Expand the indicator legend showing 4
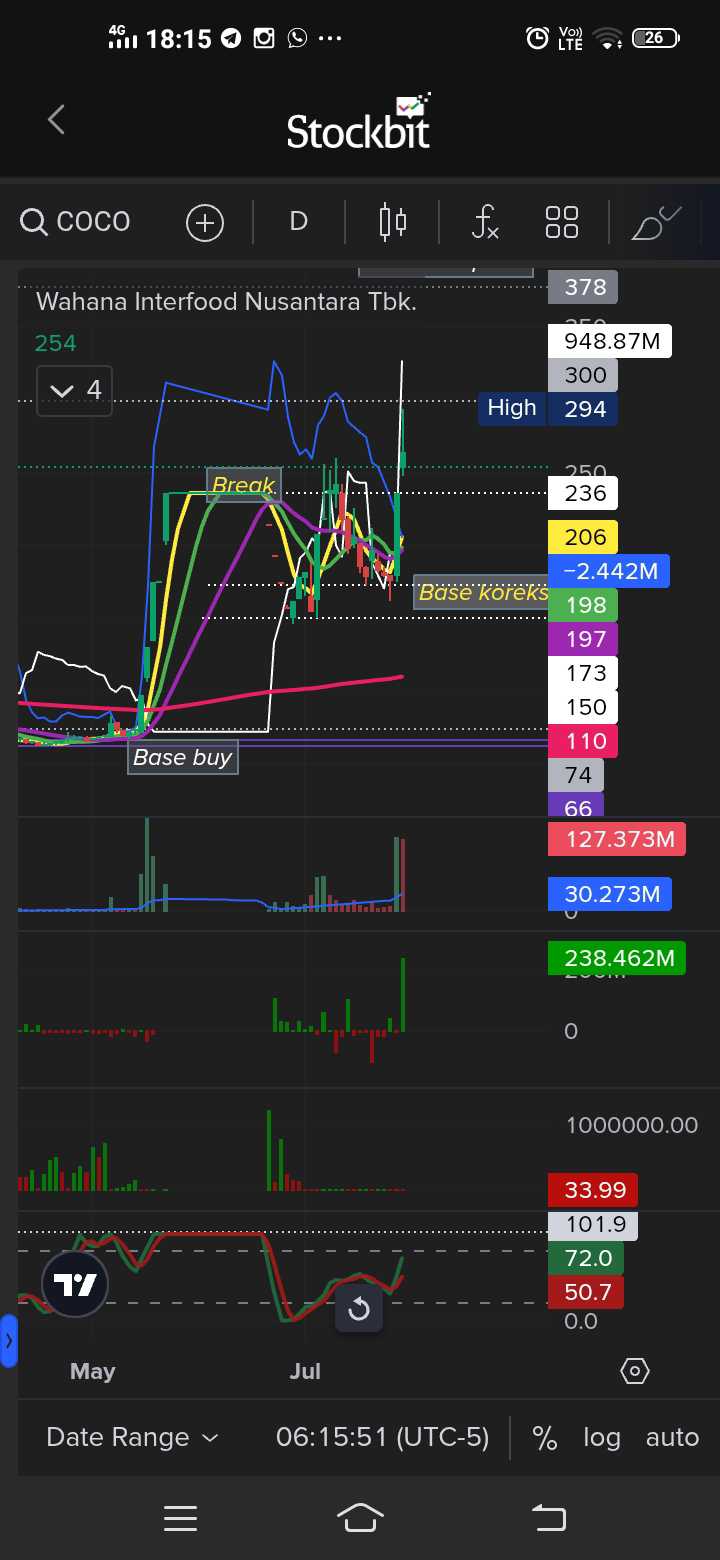This screenshot has width=720, height=1560. 75,390
